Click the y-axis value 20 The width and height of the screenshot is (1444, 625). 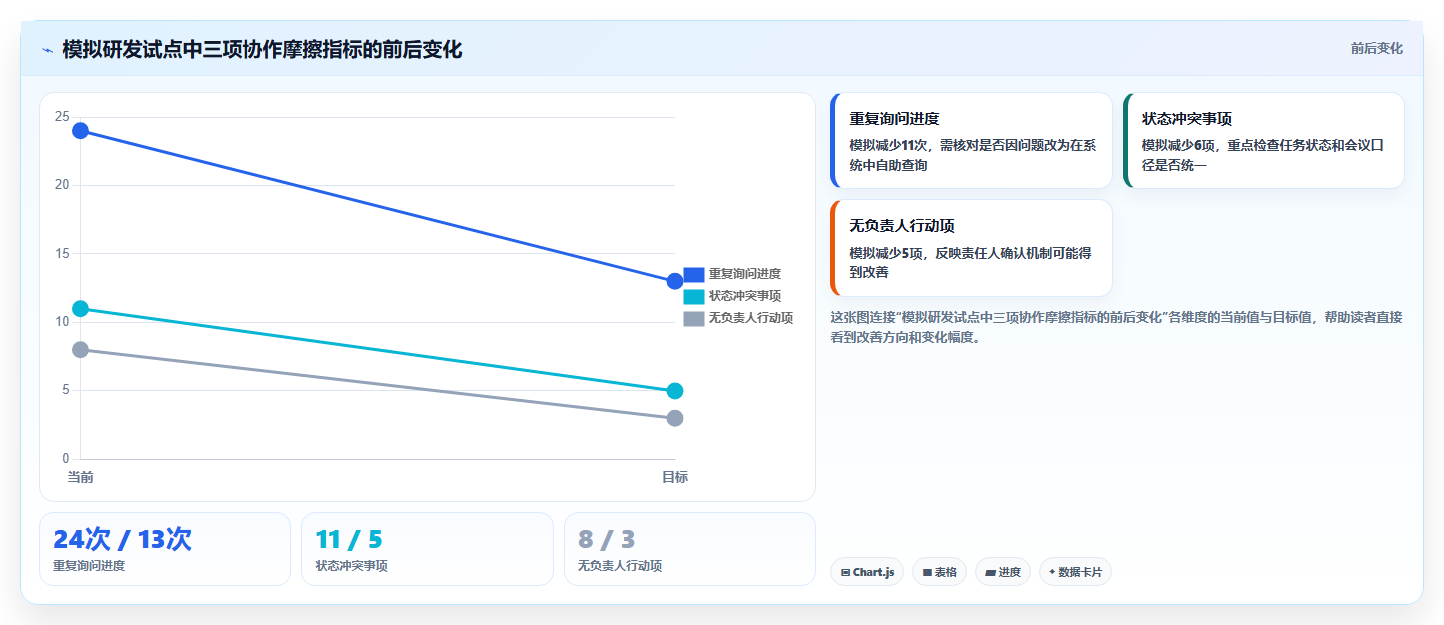point(62,185)
